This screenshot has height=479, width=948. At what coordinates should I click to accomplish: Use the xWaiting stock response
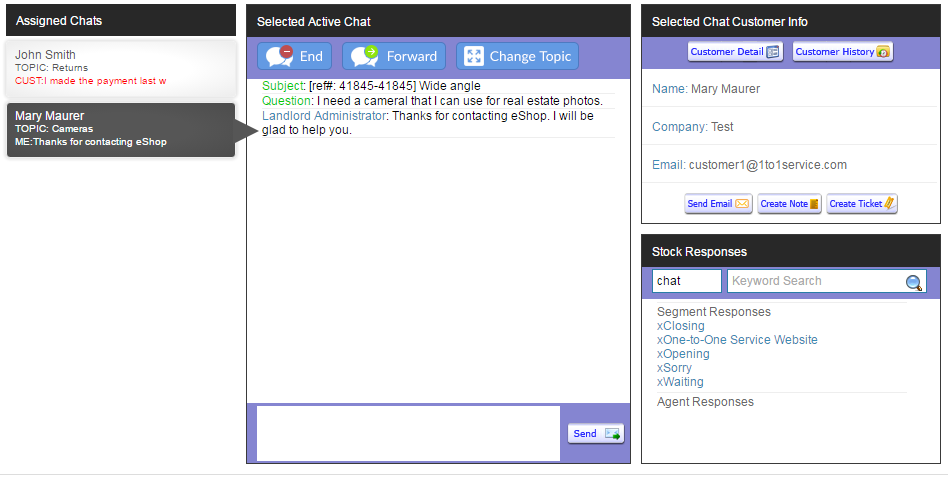(x=680, y=382)
